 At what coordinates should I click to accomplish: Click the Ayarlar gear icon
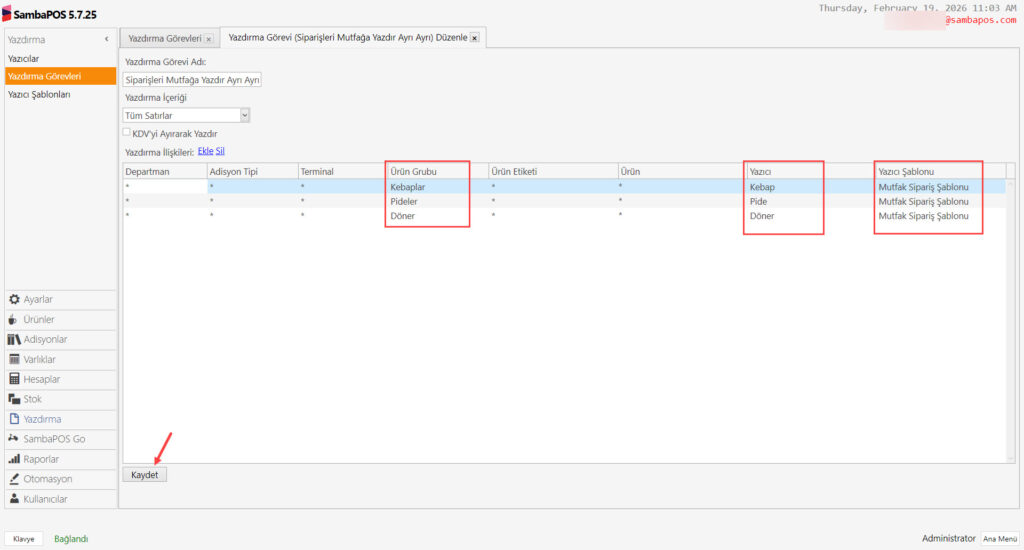14,299
